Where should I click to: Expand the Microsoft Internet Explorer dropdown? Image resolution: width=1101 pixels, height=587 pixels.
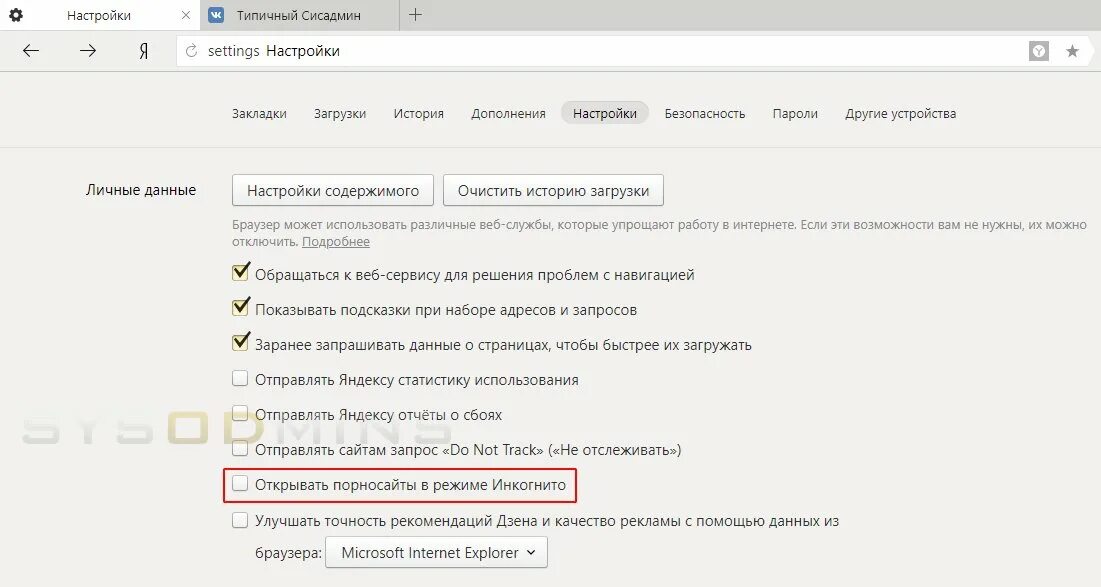[437, 553]
